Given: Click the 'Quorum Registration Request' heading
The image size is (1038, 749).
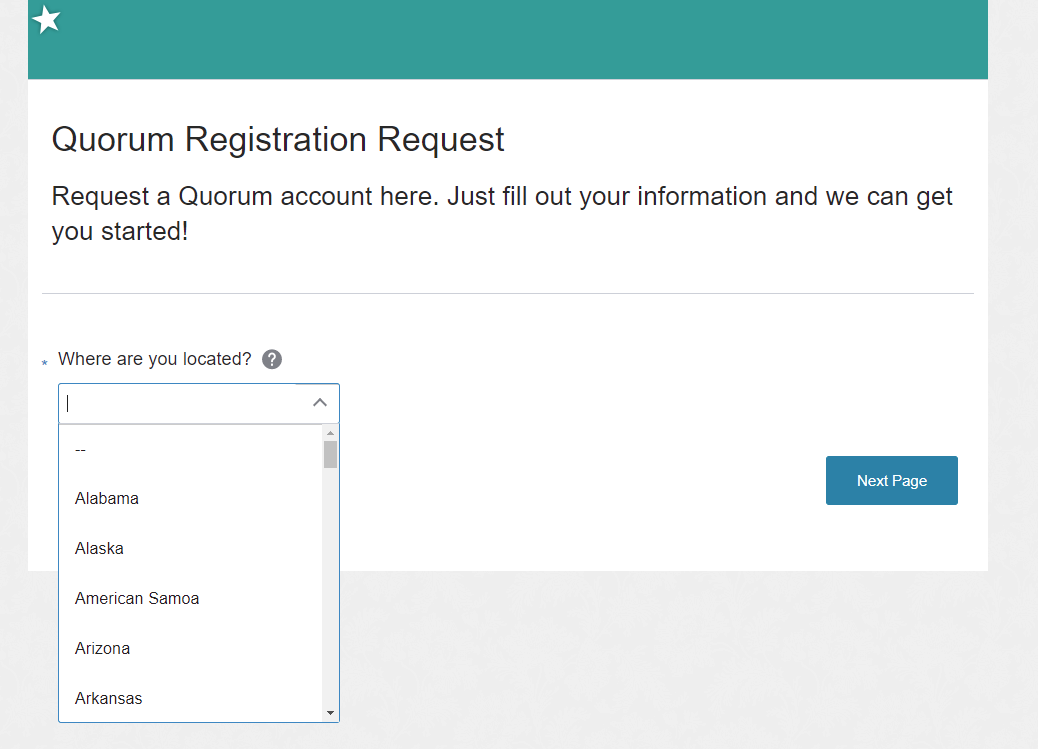Looking at the screenshot, I should tap(278, 139).
